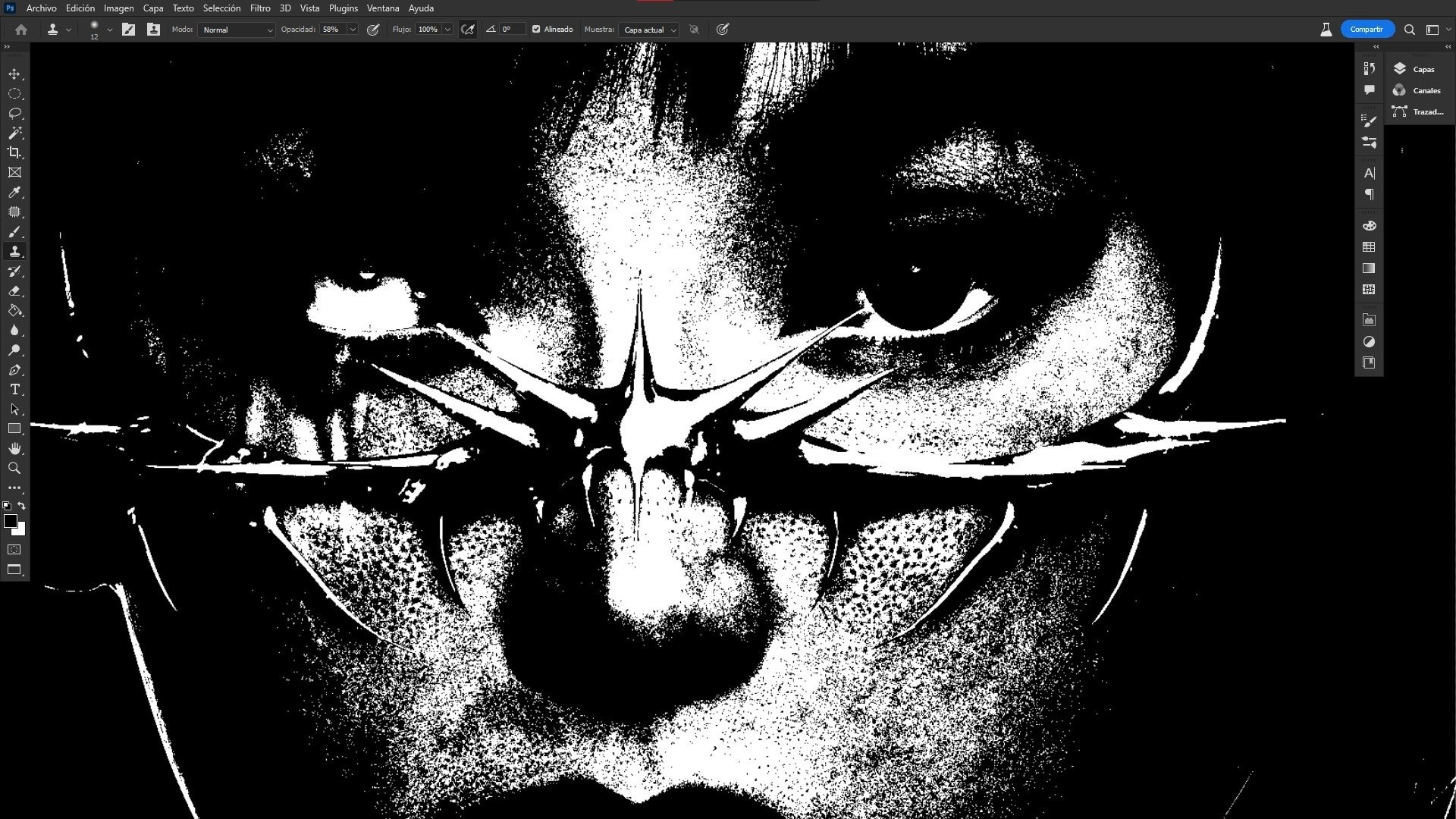Click the foreground color swatch
Screen dimensions: 1456x819
click(x=10, y=521)
